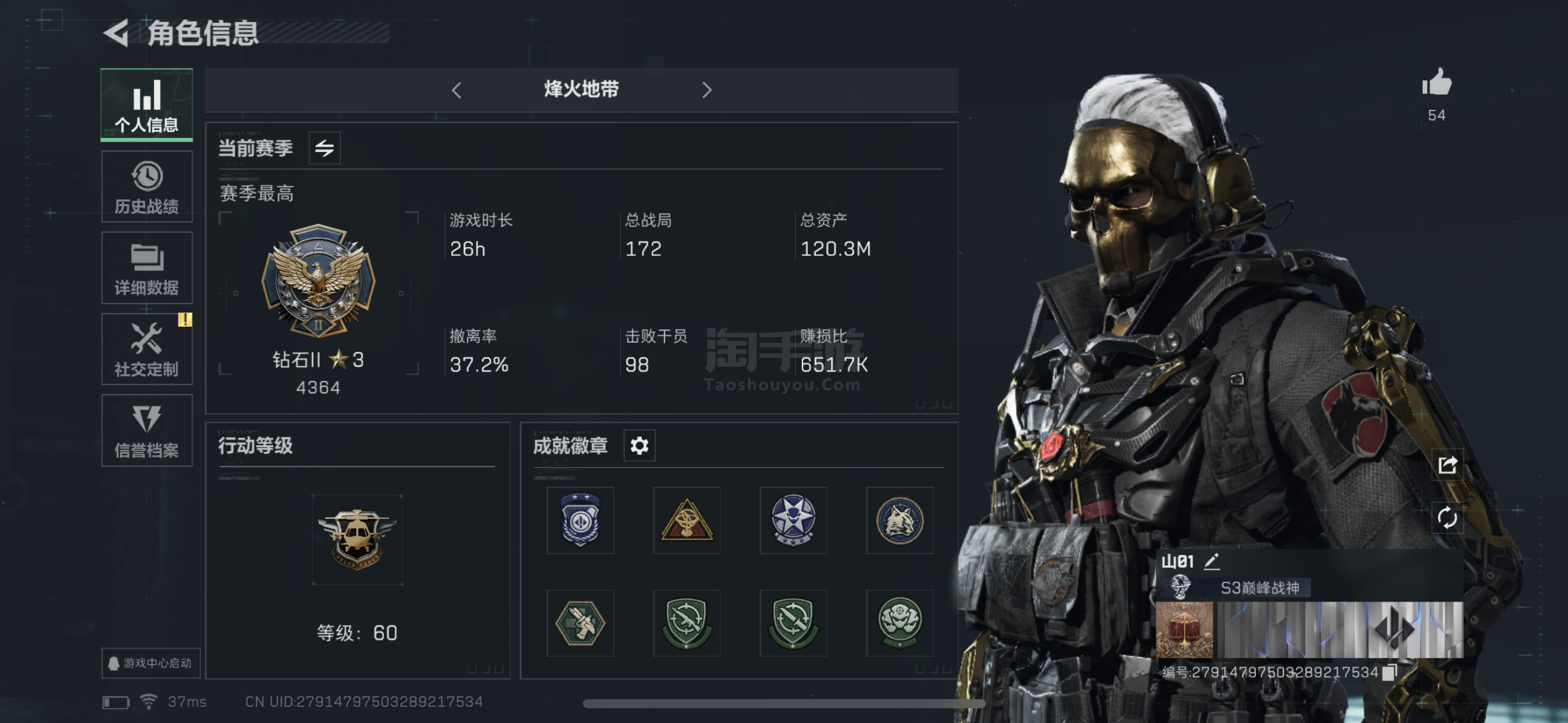Switch to previous mode with left chevron

[x=456, y=91]
